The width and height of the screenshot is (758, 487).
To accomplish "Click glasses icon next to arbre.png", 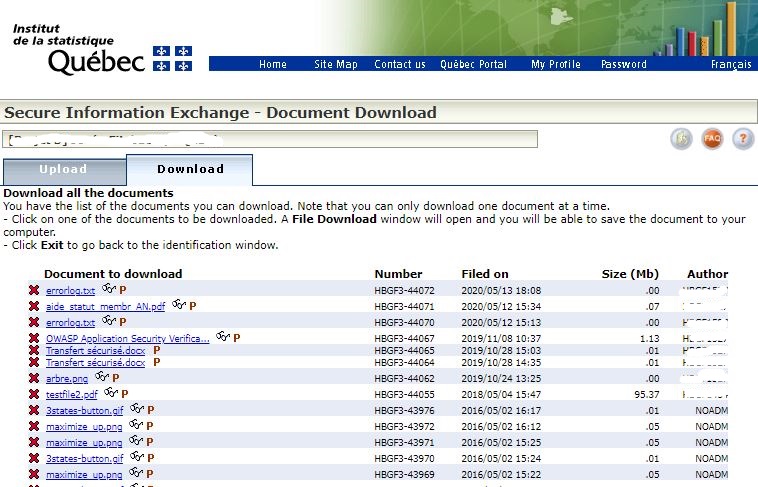I will 102,377.
